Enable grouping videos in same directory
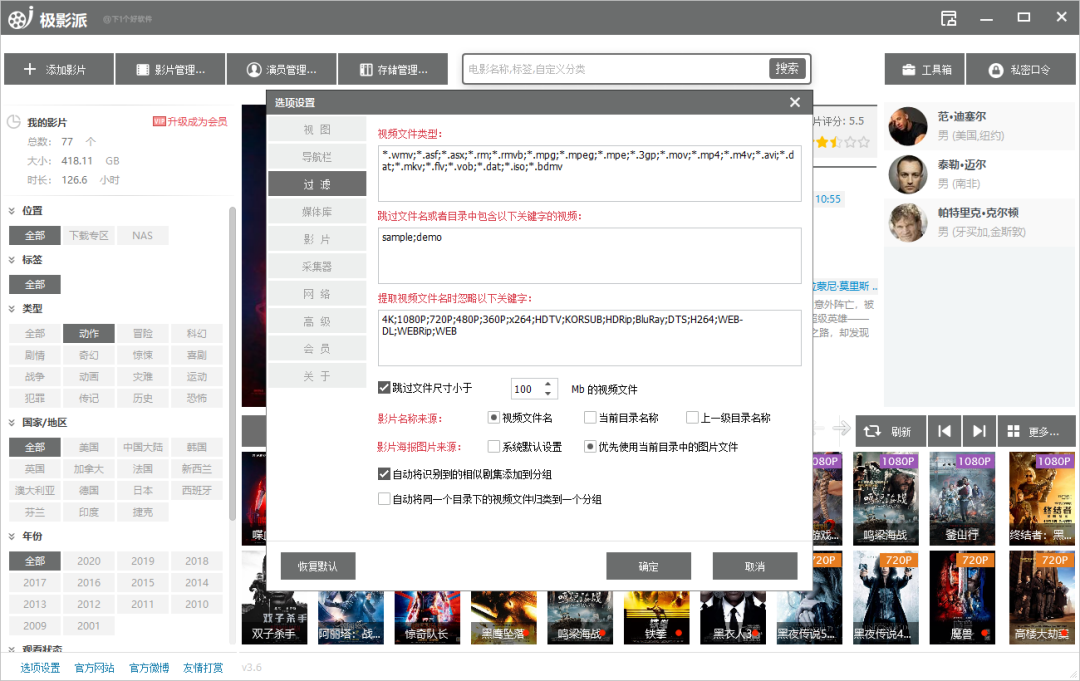1080x681 pixels. (385, 499)
